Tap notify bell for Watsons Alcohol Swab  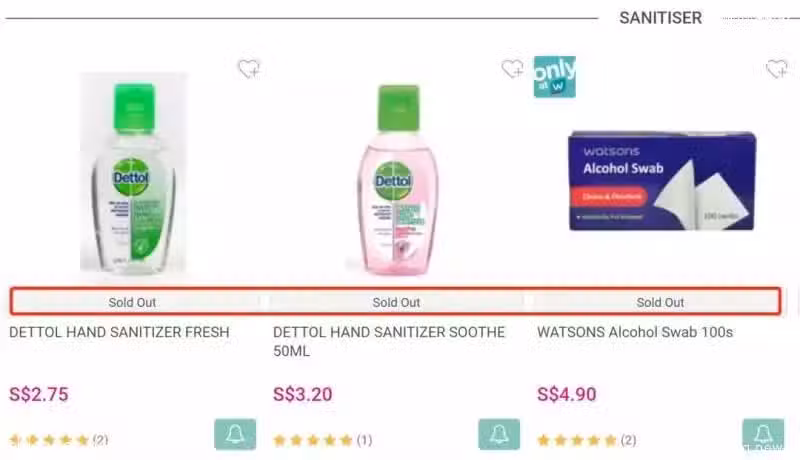pyautogui.click(x=763, y=434)
